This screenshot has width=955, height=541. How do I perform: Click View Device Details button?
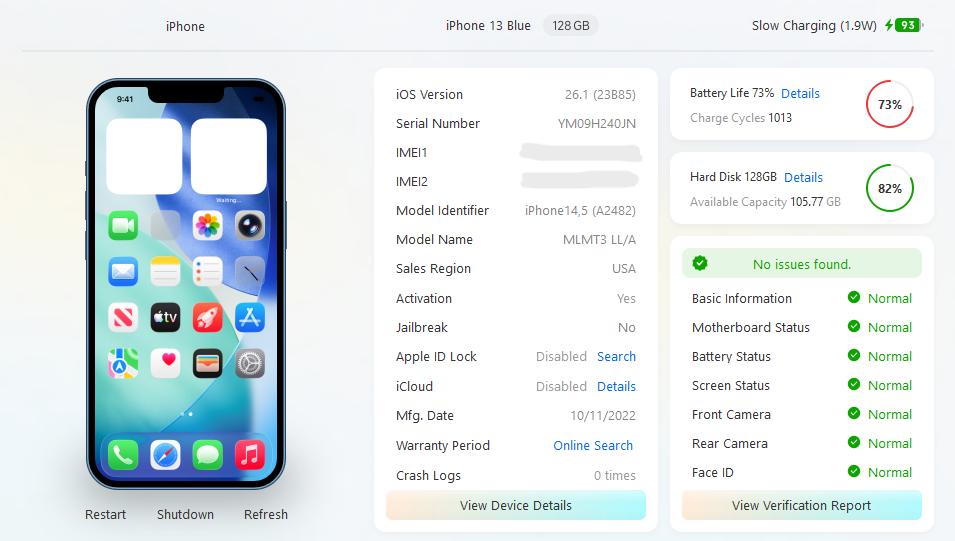[516, 505]
